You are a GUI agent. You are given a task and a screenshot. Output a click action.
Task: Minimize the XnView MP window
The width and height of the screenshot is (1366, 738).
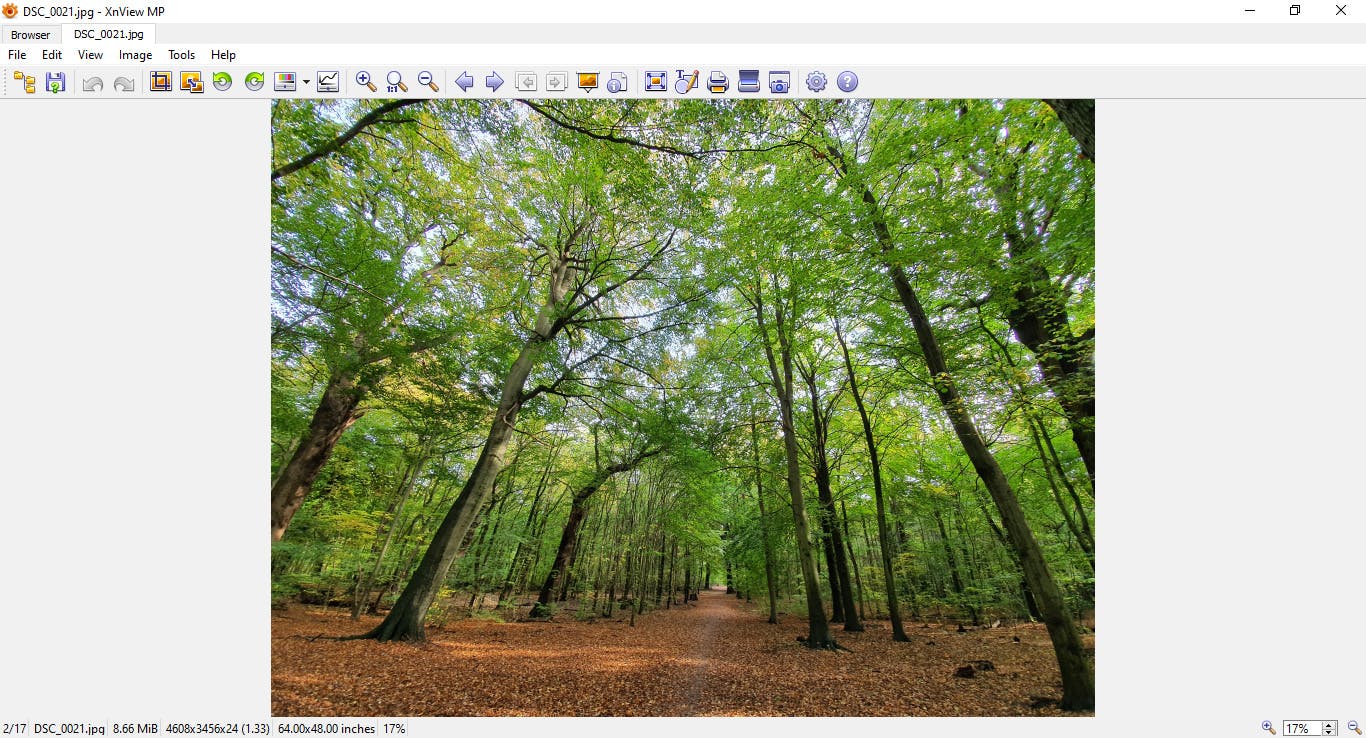pos(1250,11)
